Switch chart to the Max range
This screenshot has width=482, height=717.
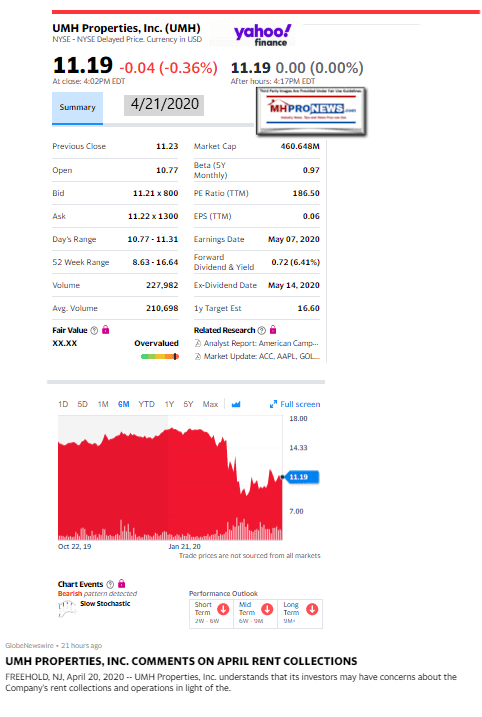pos(210,404)
